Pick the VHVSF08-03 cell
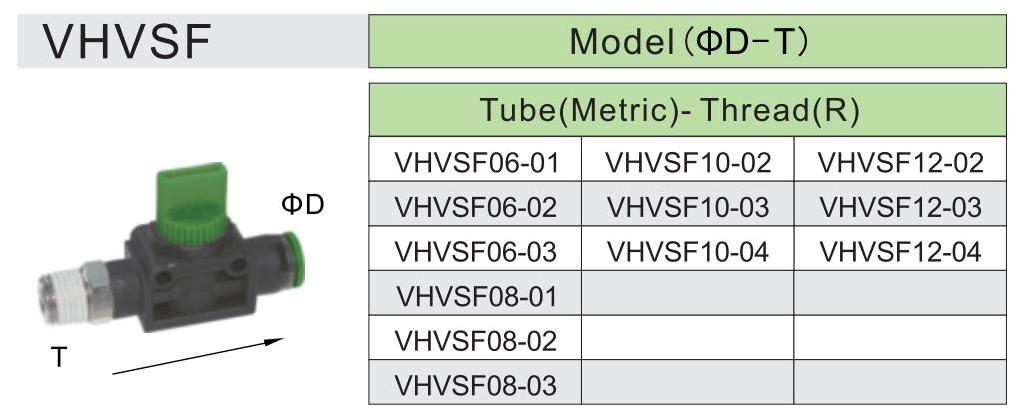The height and width of the screenshot is (412, 1022). click(x=475, y=384)
